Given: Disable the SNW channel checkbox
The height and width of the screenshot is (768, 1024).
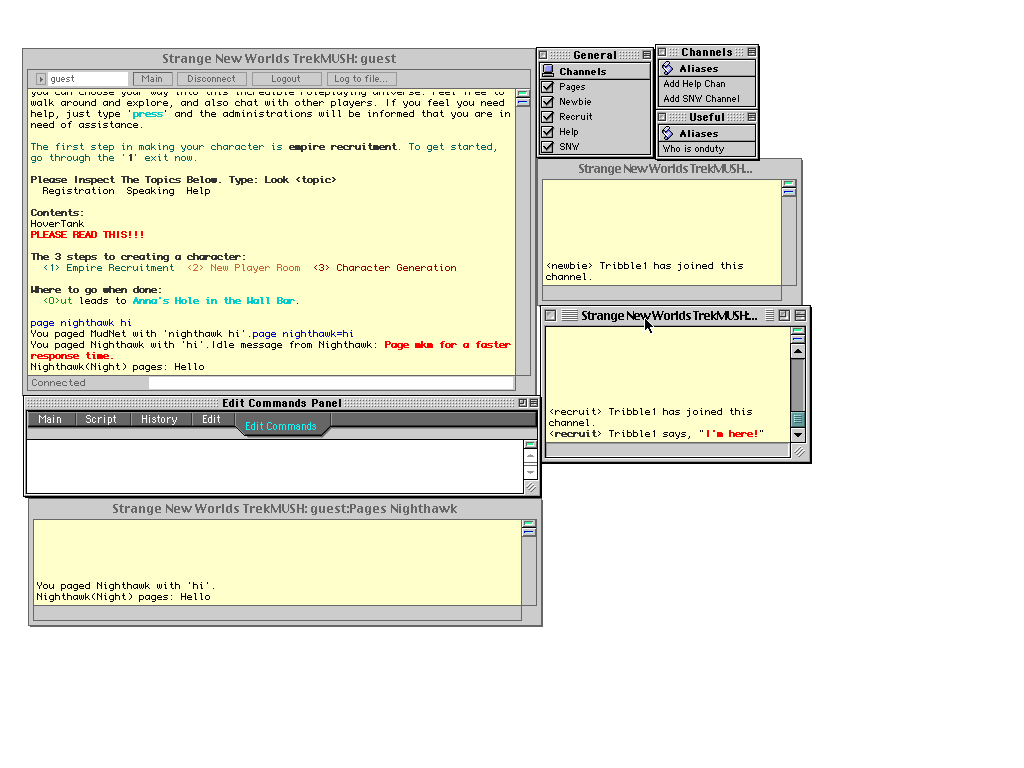Looking at the screenshot, I should 548,147.
